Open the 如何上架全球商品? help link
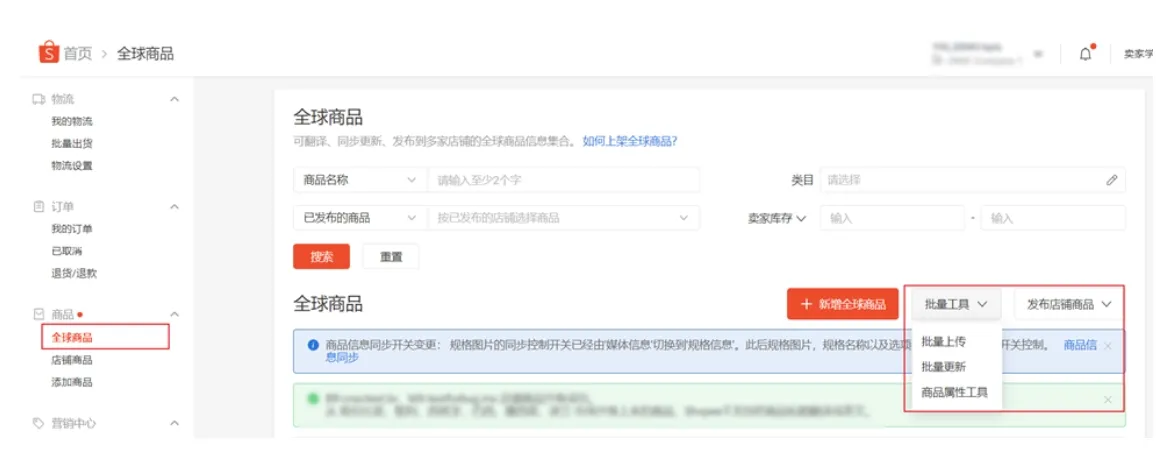1164x471 pixels. point(630,141)
